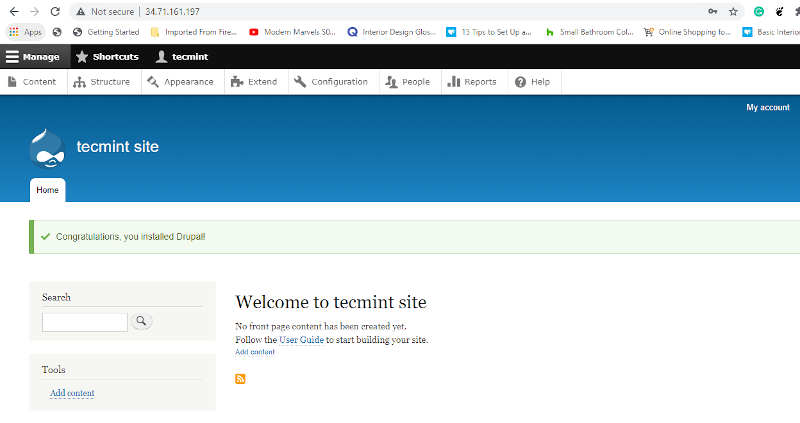This screenshot has height=423, width=800.
Task: Click the browser back arrow
Action: (x=13, y=11)
